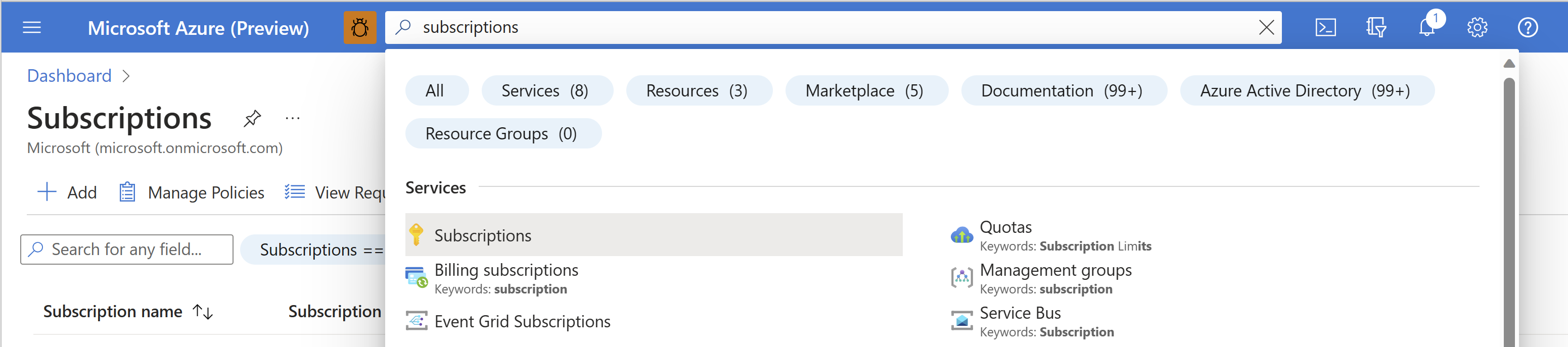Open Cloud Shell from the top bar
Screen dimensions: 1568x347
click(x=1325, y=27)
